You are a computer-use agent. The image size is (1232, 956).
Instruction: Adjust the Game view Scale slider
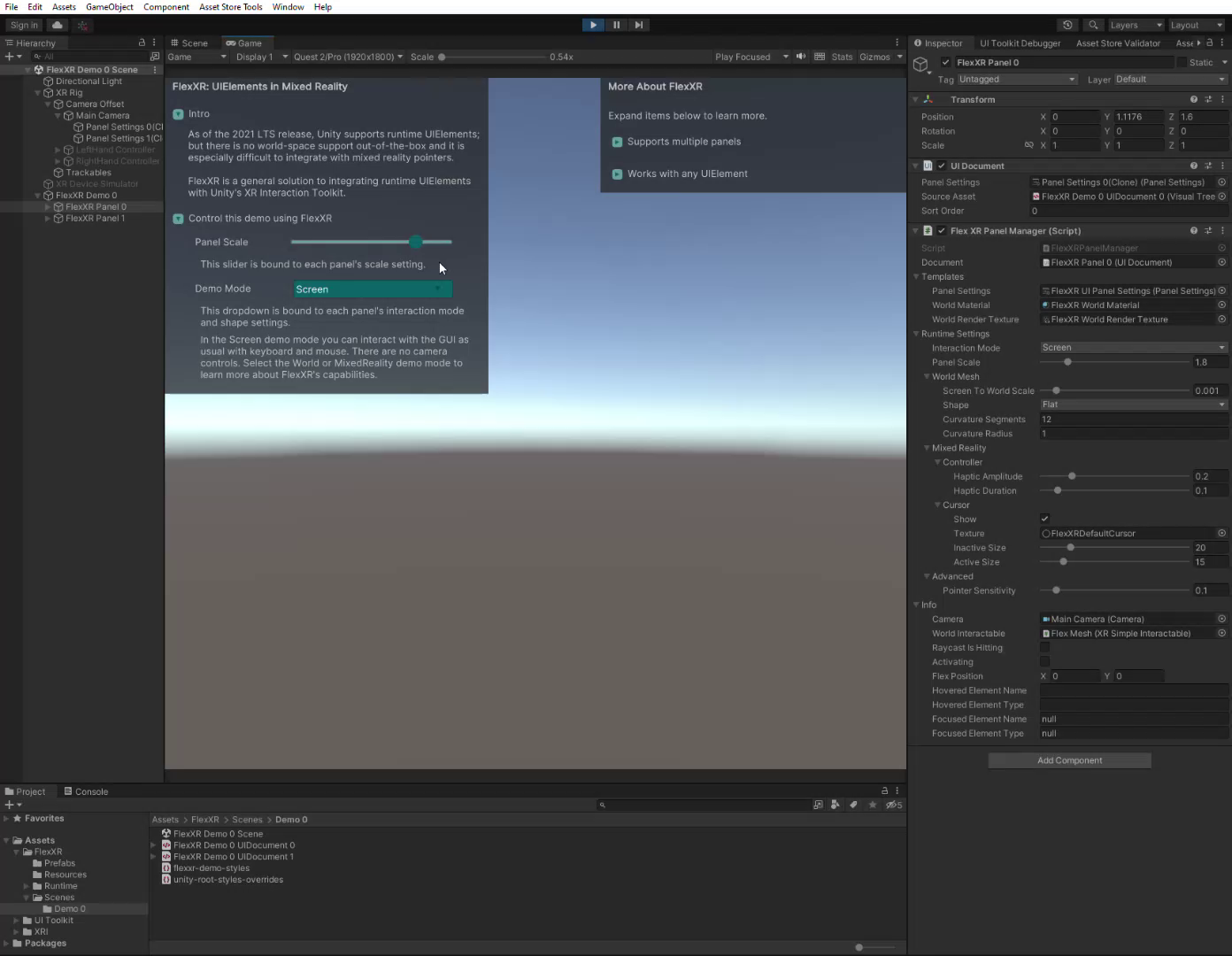(x=490, y=57)
